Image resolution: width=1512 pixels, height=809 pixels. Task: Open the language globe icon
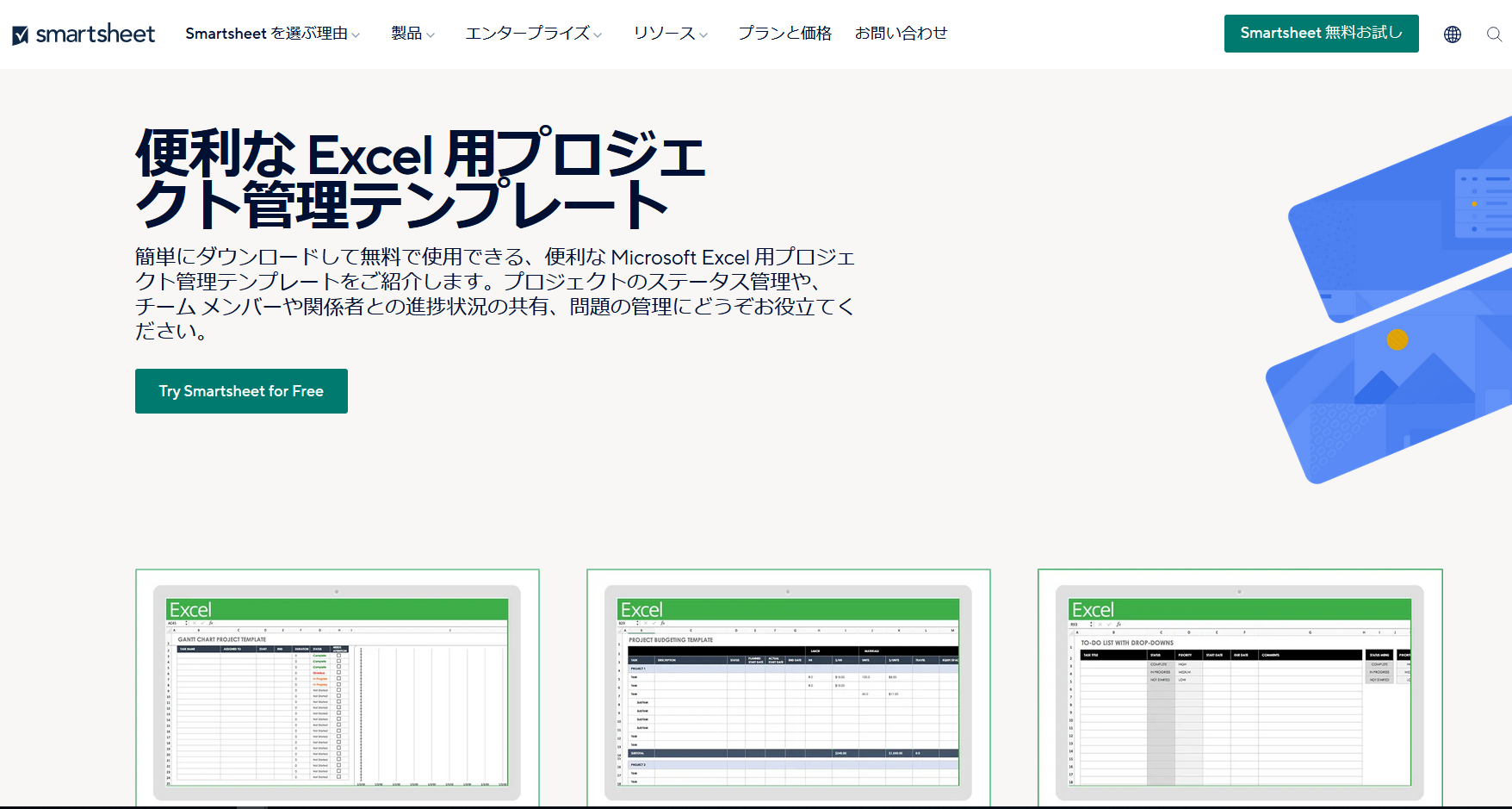pos(1453,34)
